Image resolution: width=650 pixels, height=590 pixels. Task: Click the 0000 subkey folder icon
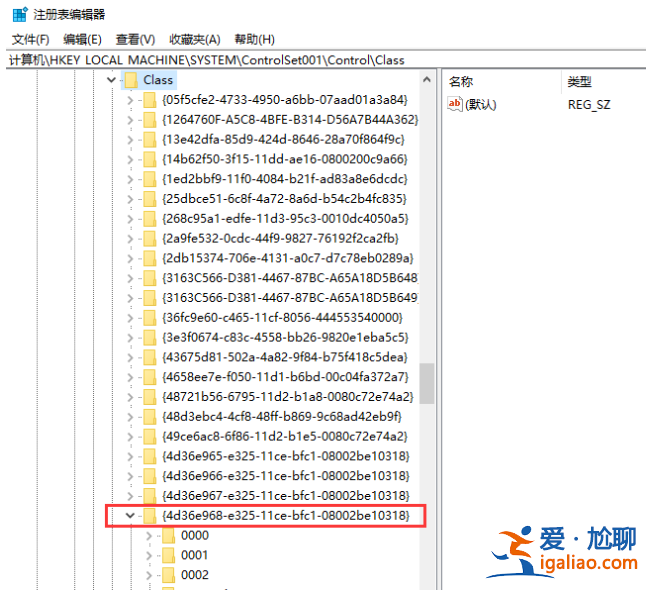click(168, 536)
